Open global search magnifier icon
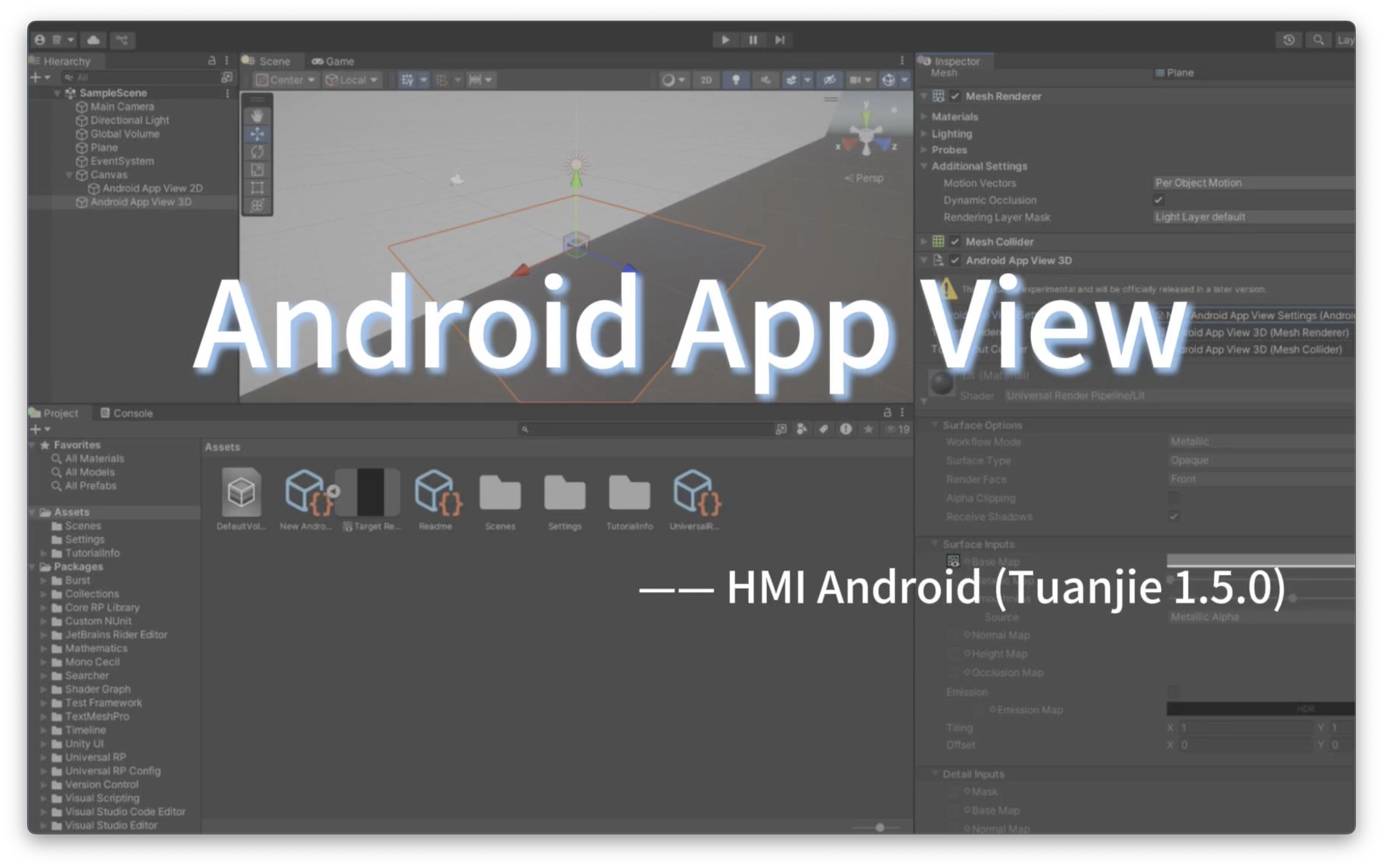 click(x=1318, y=39)
